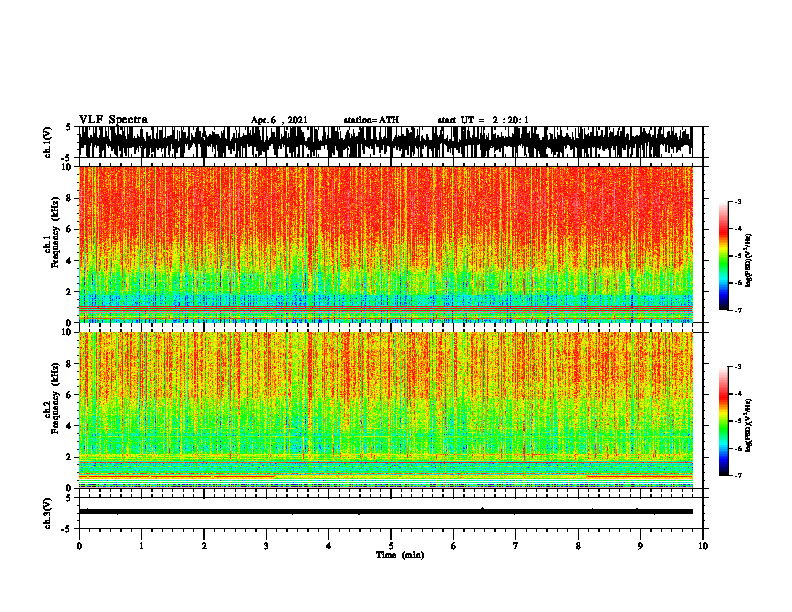The width and height of the screenshot is (792, 612).
Task: Select the "ch.1(V)" waveform axis label
Action: (48, 142)
